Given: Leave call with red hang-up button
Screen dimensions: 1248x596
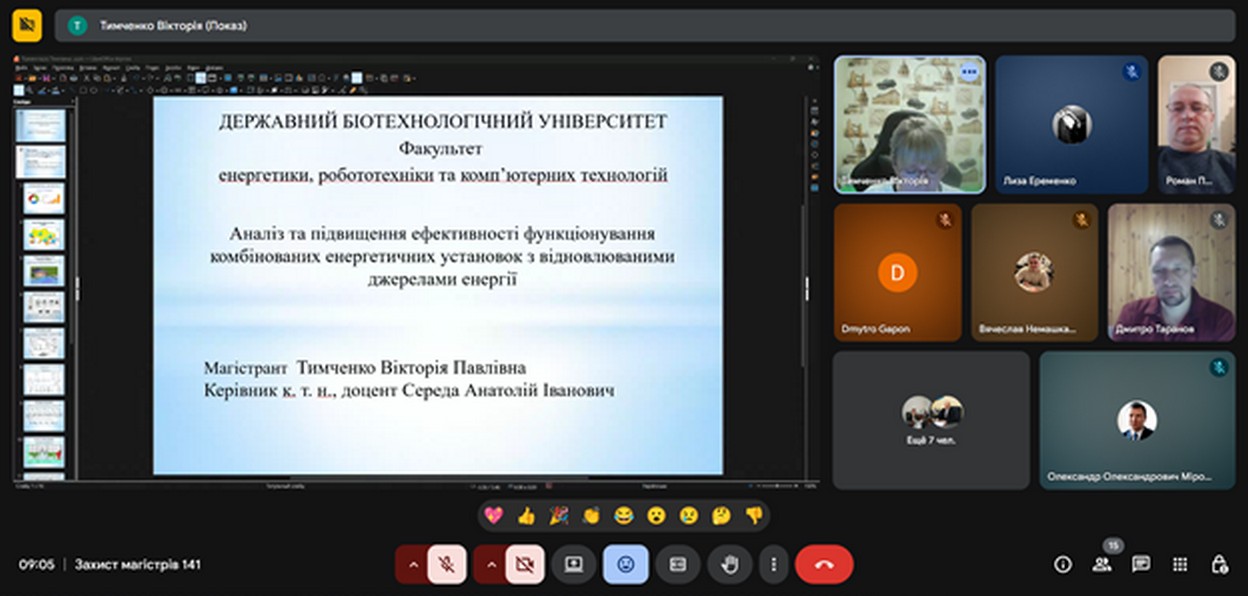Looking at the screenshot, I should (x=824, y=565).
